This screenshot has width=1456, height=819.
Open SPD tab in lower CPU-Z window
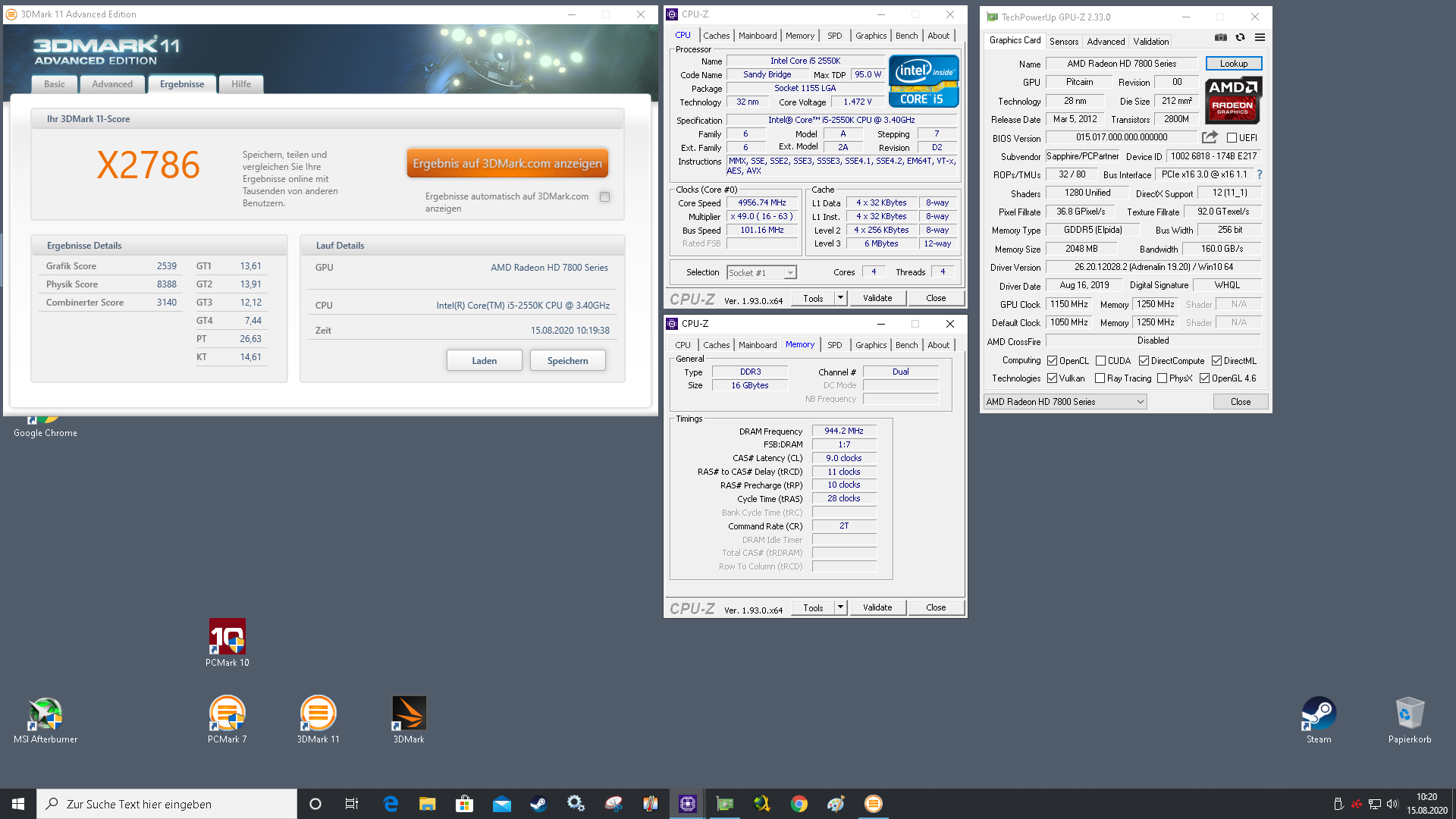(834, 345)
